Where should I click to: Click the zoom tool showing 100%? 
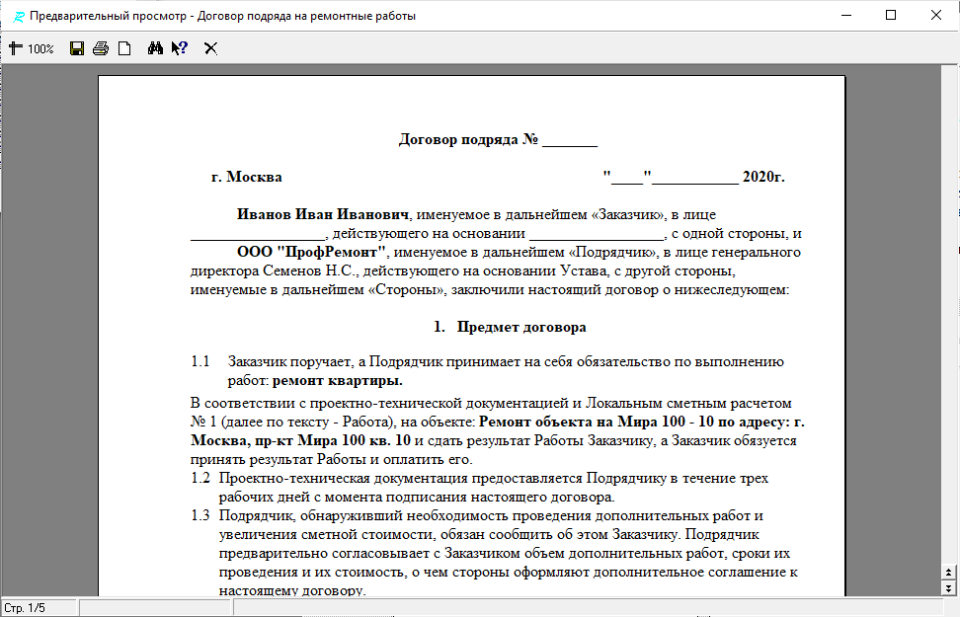point(31,48)
